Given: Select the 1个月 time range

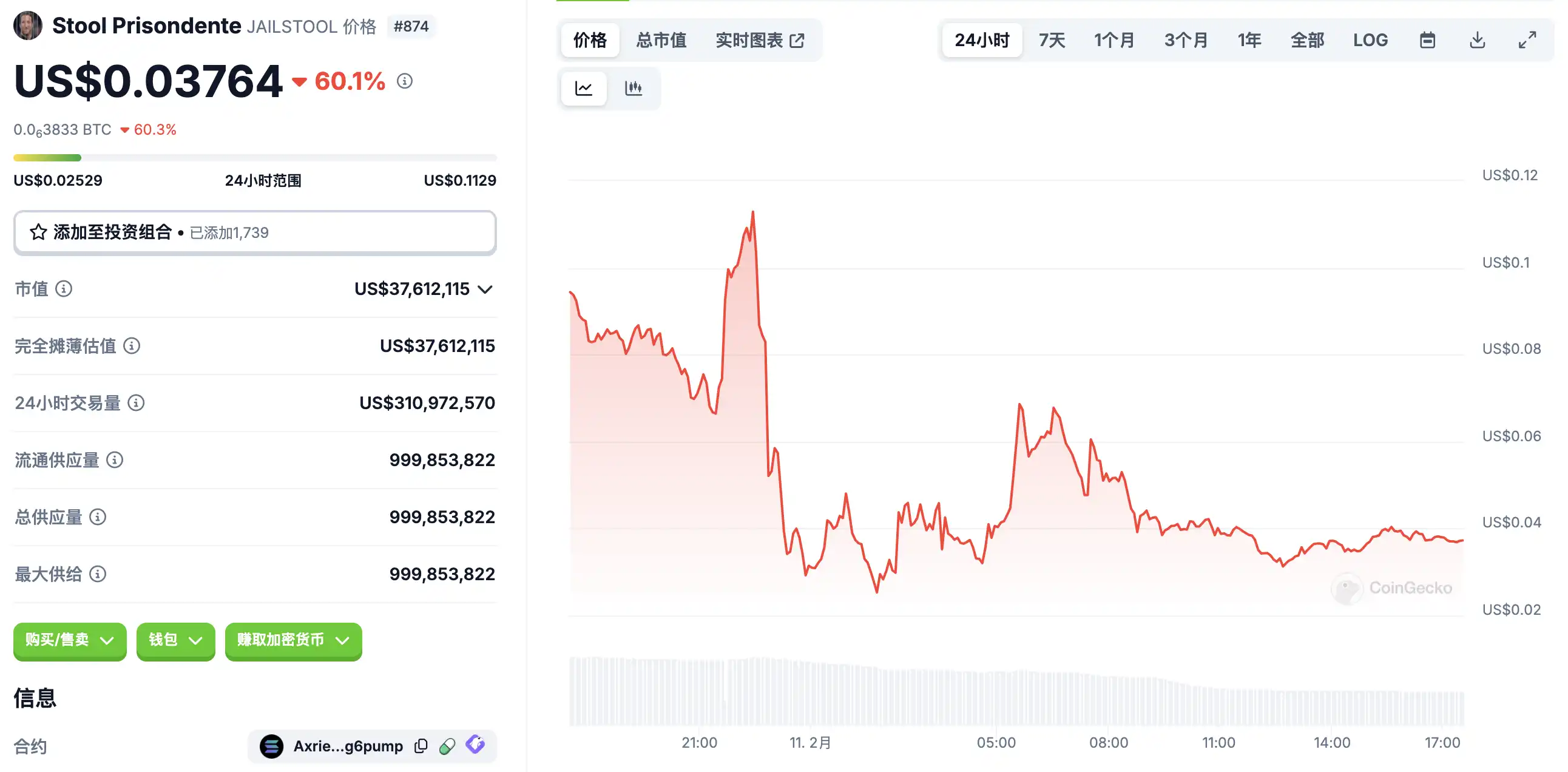Looking at the screenshot, I should (x=1114, y=40).
